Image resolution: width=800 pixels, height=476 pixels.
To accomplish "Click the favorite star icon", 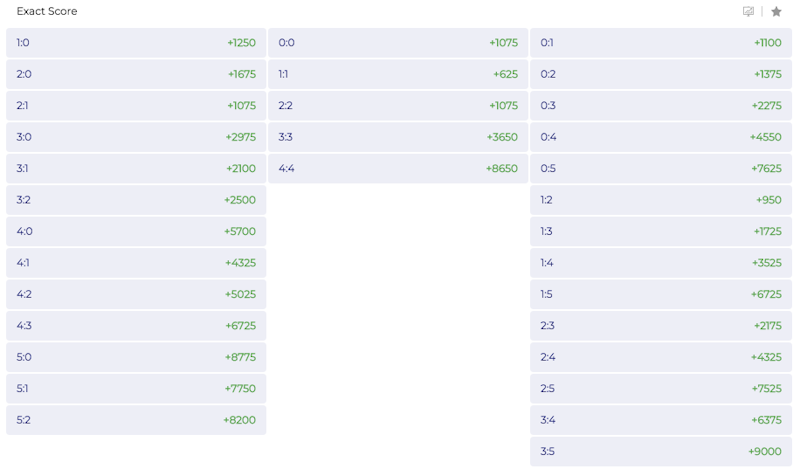I will click(776, 11).
